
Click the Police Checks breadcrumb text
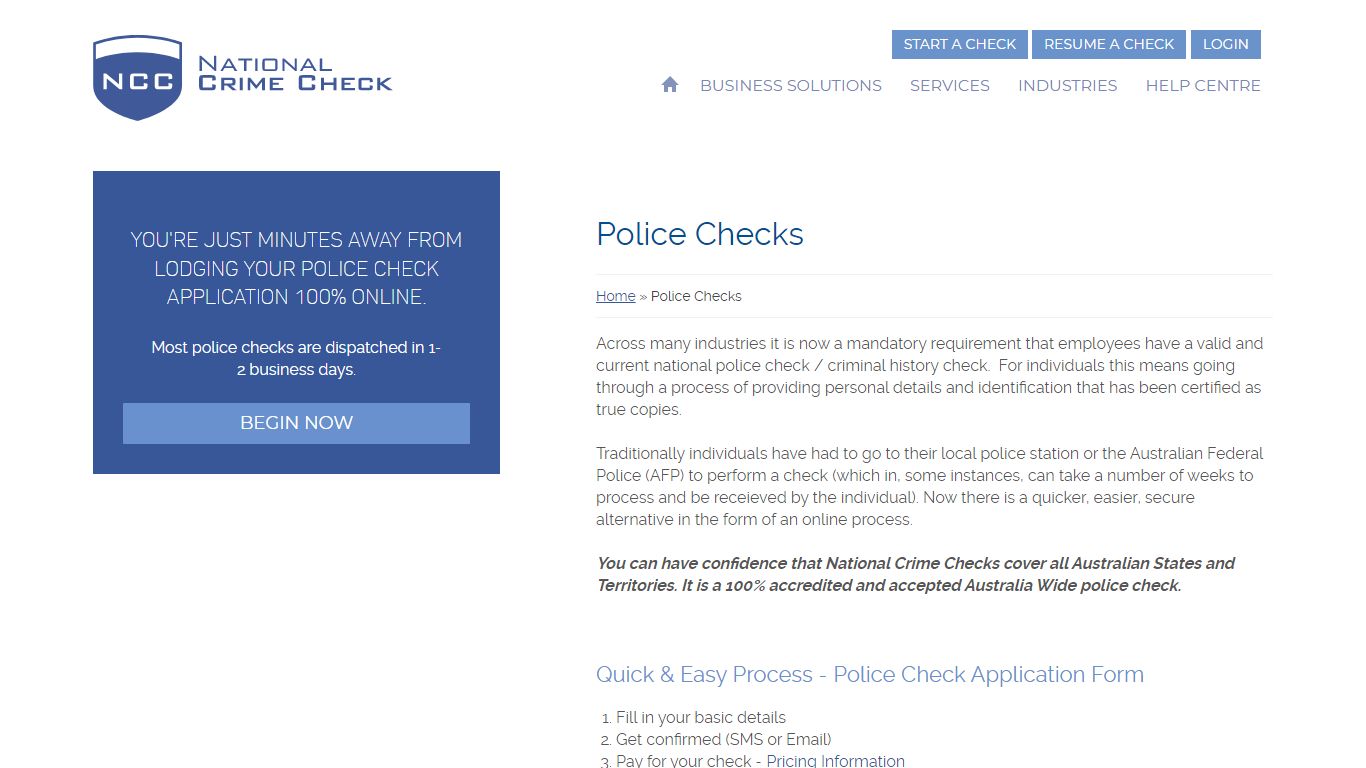[x=696, y=296]
